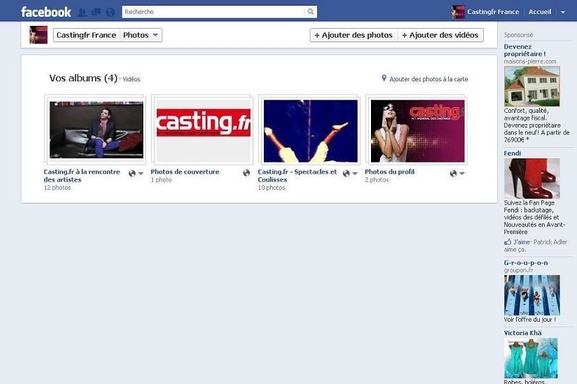Open account menu arrow in top bar
577x384 pixels.
click(563, 12)
